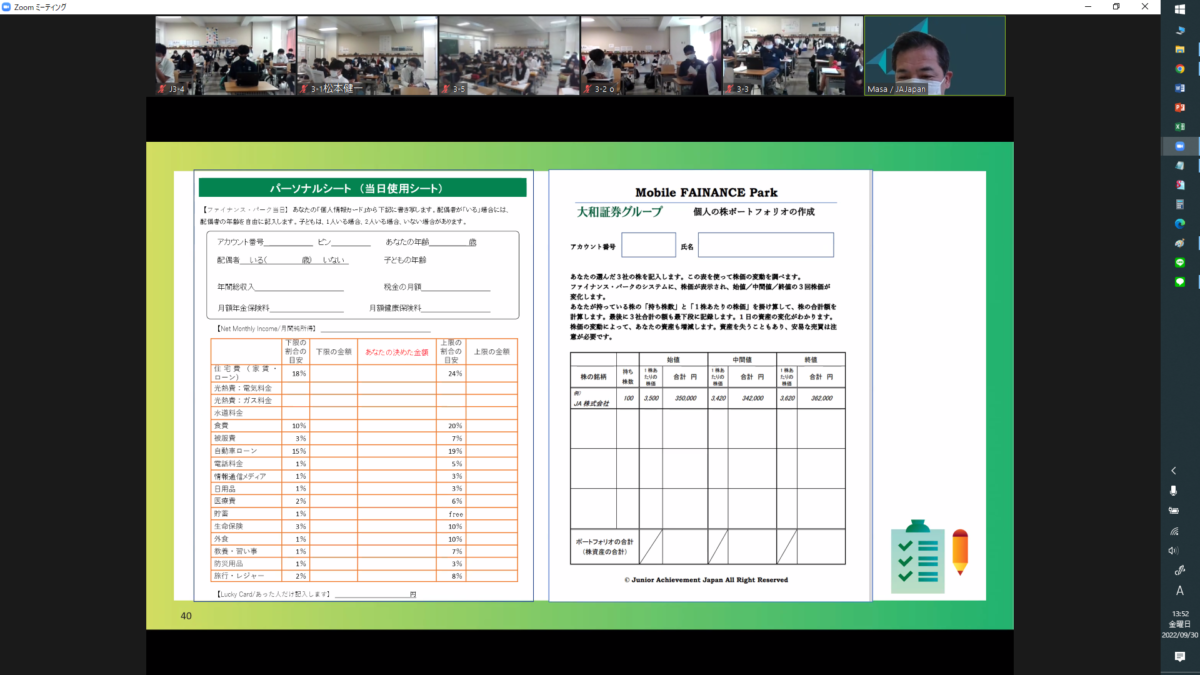Open the upper LINE icon in the taskbar
Screen dimensions: 1200x675
(1180, 262)
